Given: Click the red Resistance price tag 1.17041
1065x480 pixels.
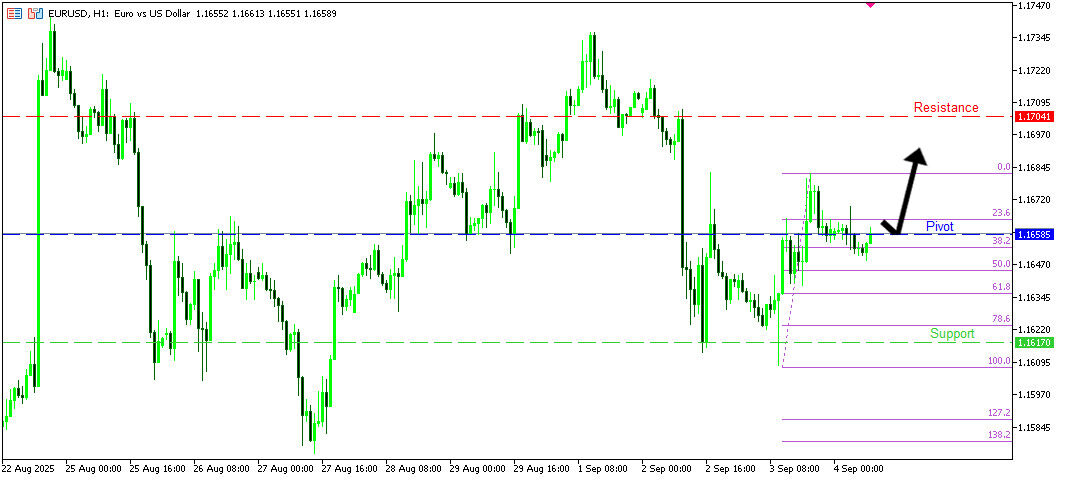Looking at the screenshot, I should click(1034, 117).
